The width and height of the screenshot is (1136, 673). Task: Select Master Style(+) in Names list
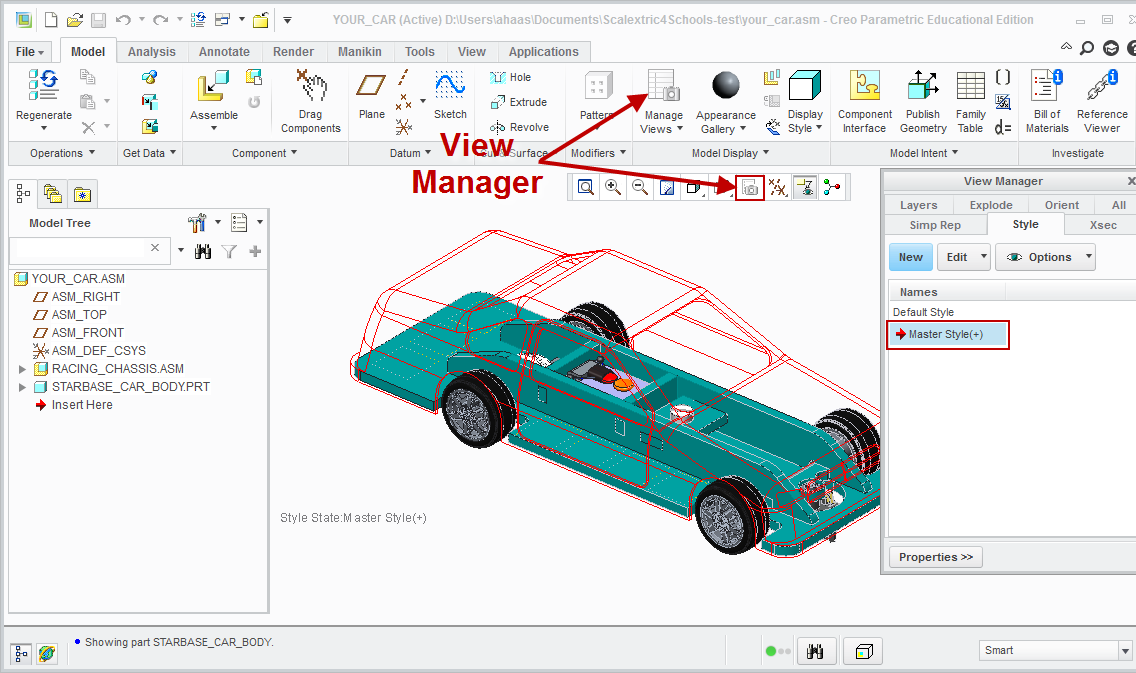click(947, 335)
